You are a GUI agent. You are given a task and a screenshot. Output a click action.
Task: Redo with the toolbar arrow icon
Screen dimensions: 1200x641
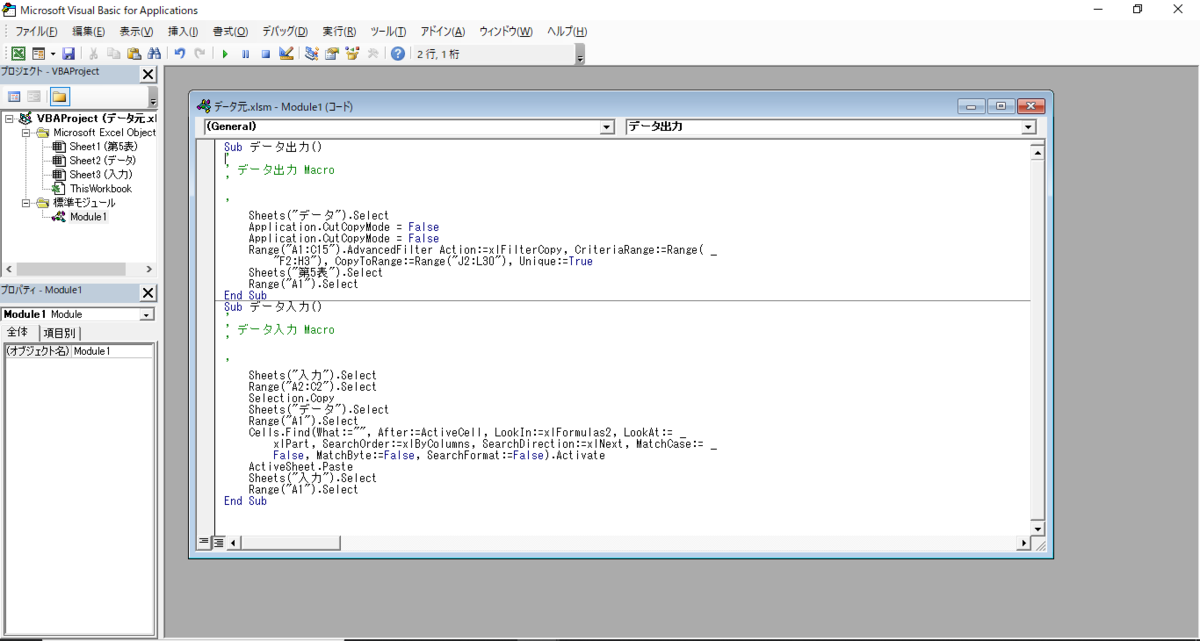200,54
